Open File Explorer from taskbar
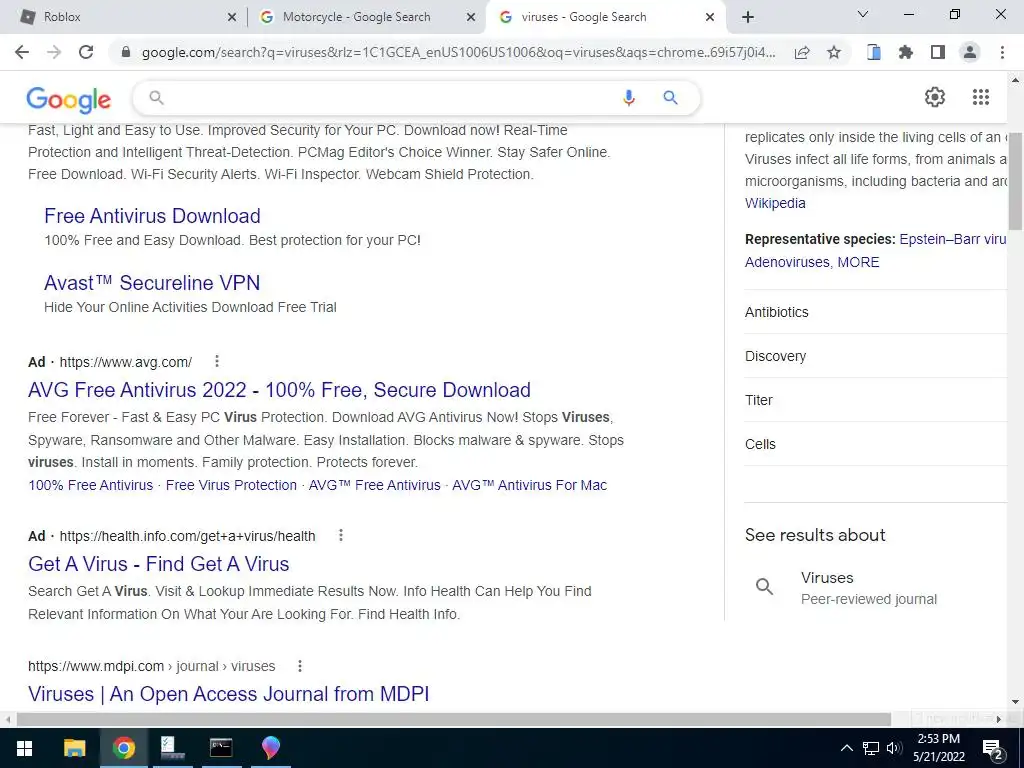 [74, 748]
